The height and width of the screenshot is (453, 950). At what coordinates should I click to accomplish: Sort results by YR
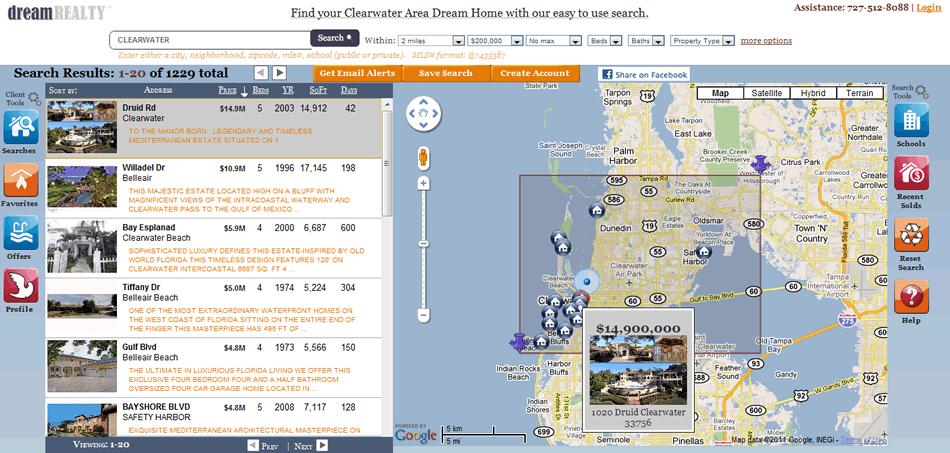point(288,90)
